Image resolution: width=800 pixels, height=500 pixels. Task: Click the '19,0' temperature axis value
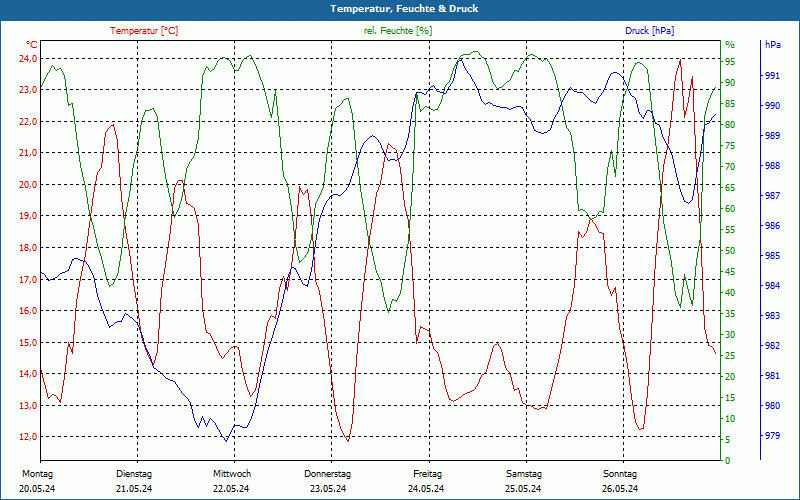coord(28,216)
